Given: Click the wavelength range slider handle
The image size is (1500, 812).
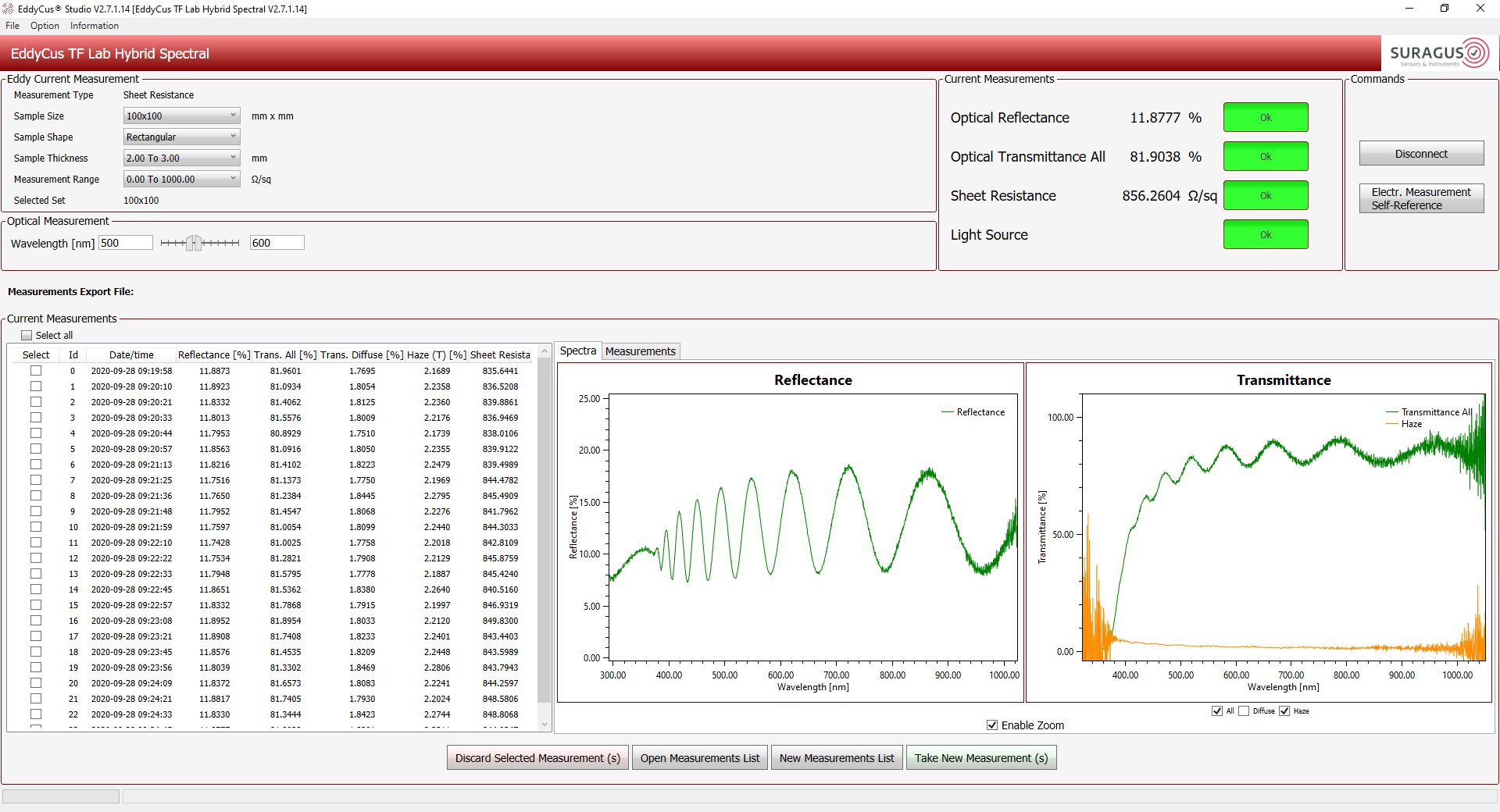Looking at the screenshot, I should (194, 243).
